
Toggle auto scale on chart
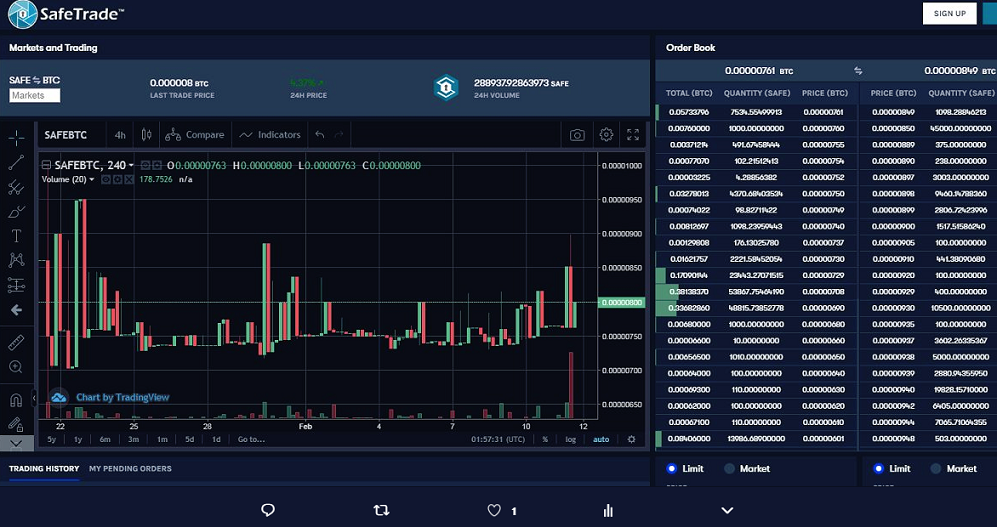[x=601, y=439]
